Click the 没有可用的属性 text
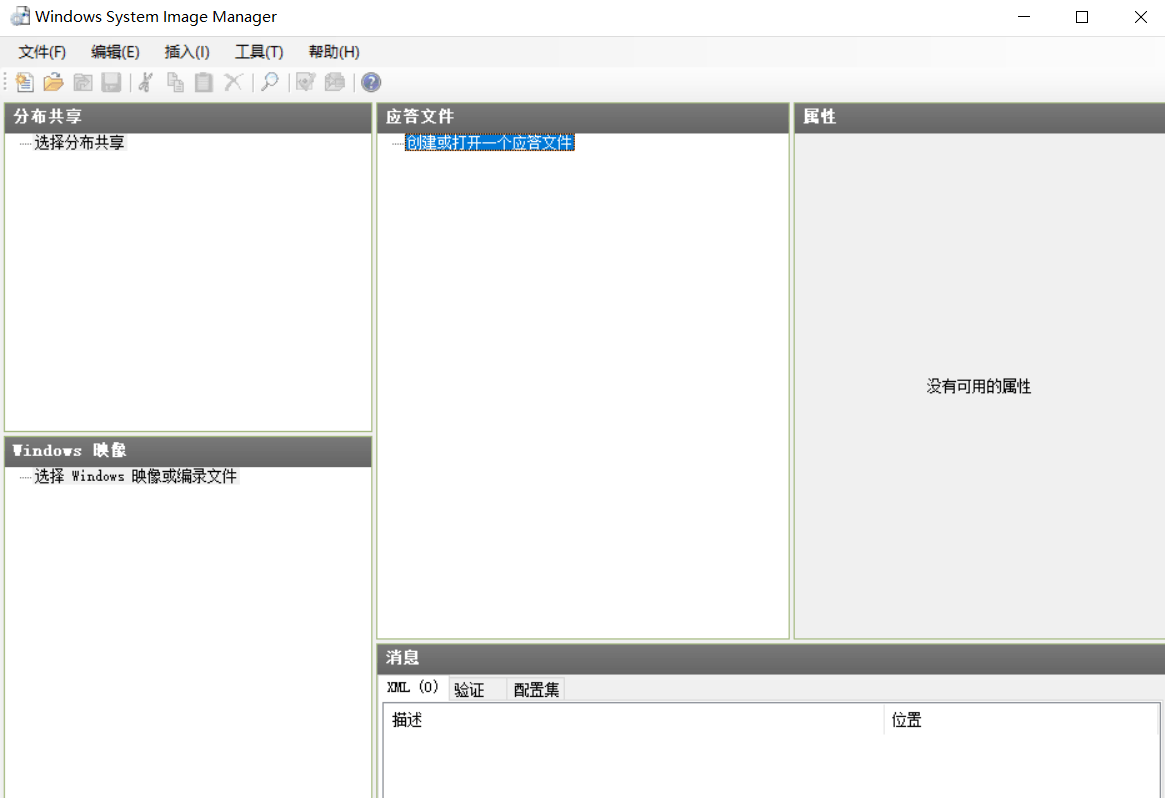 (x=979, y=386)
